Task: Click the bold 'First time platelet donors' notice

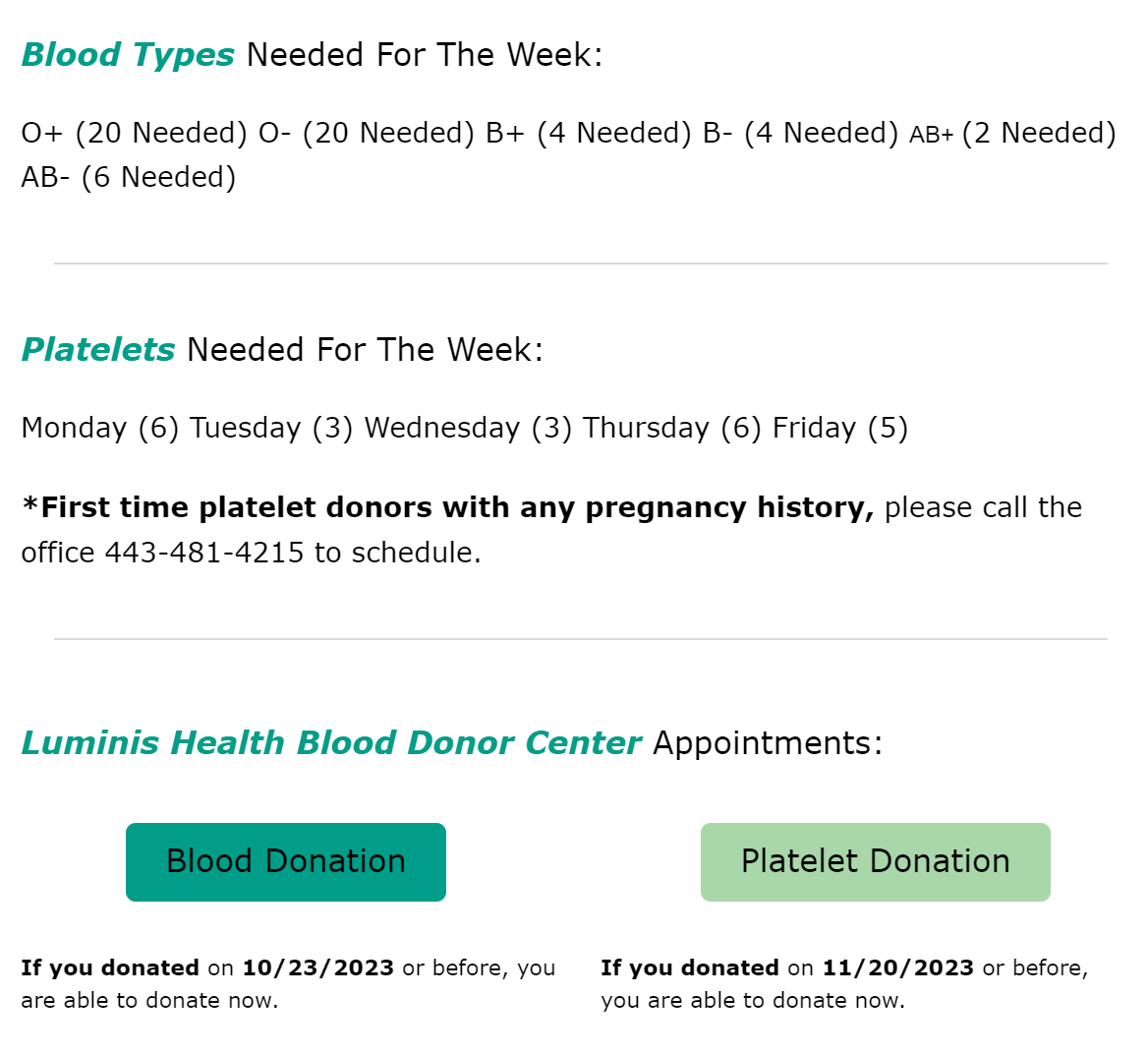Action: point(447,507)
